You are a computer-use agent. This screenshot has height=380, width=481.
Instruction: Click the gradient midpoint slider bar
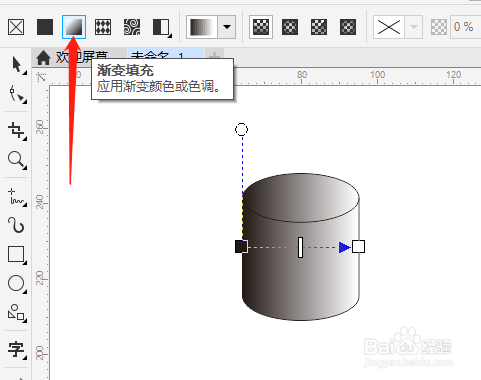(x=300, y=247)
